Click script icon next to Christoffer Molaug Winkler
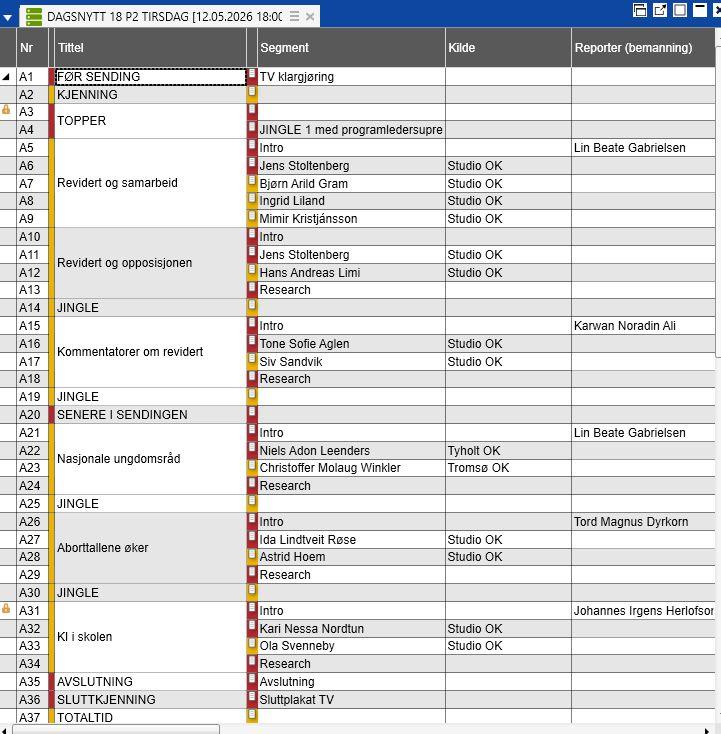This screenshot has height=734, width=721. (252, 466)
